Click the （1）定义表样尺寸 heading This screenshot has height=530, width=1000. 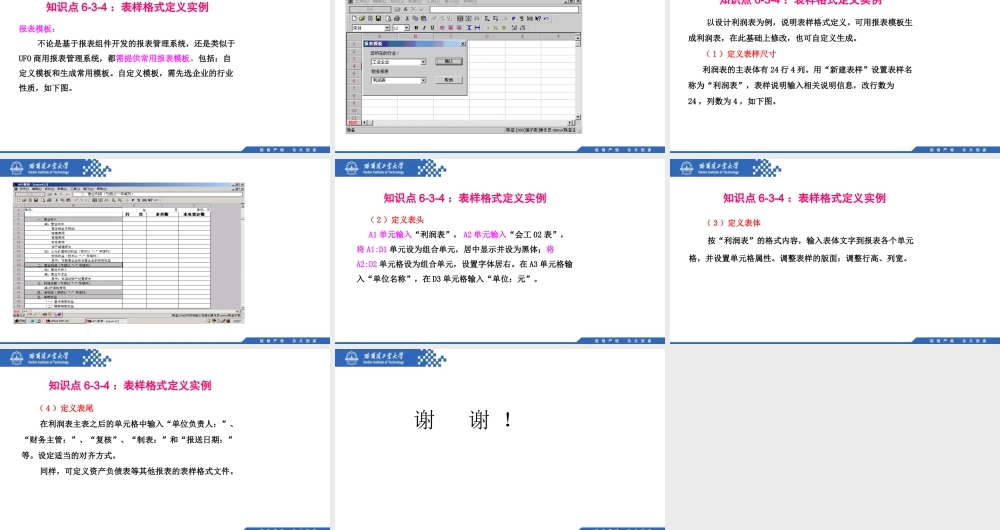pos(740,54)
